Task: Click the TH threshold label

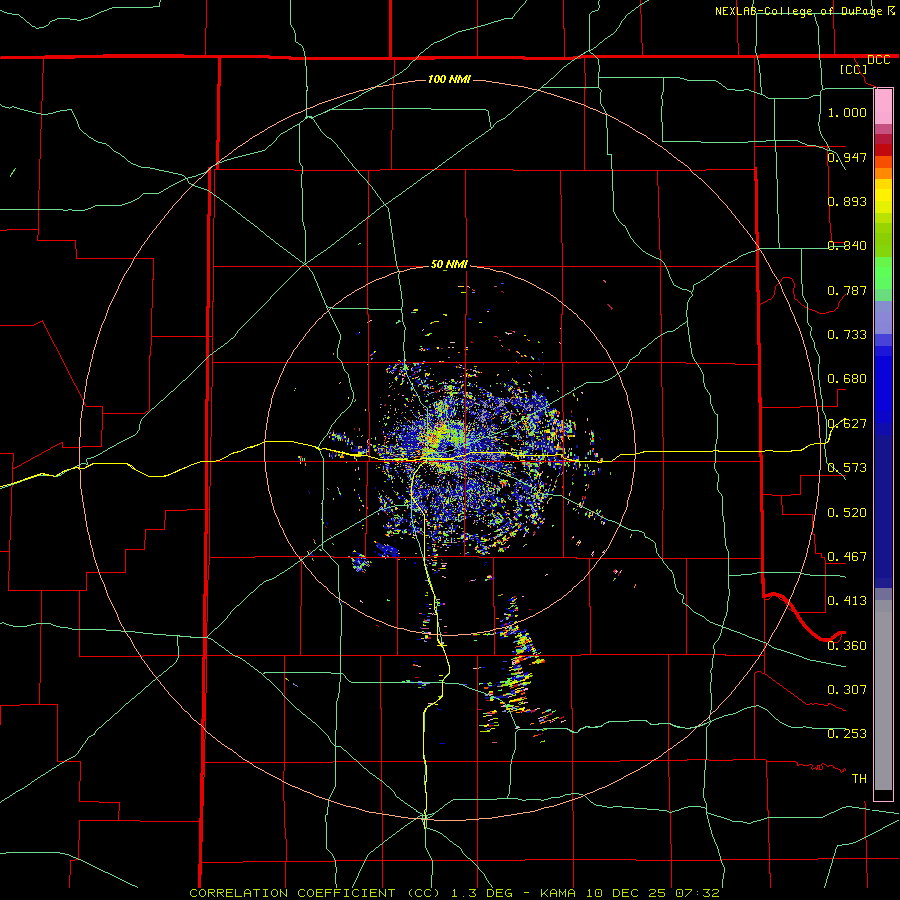Action: [859, 778]
